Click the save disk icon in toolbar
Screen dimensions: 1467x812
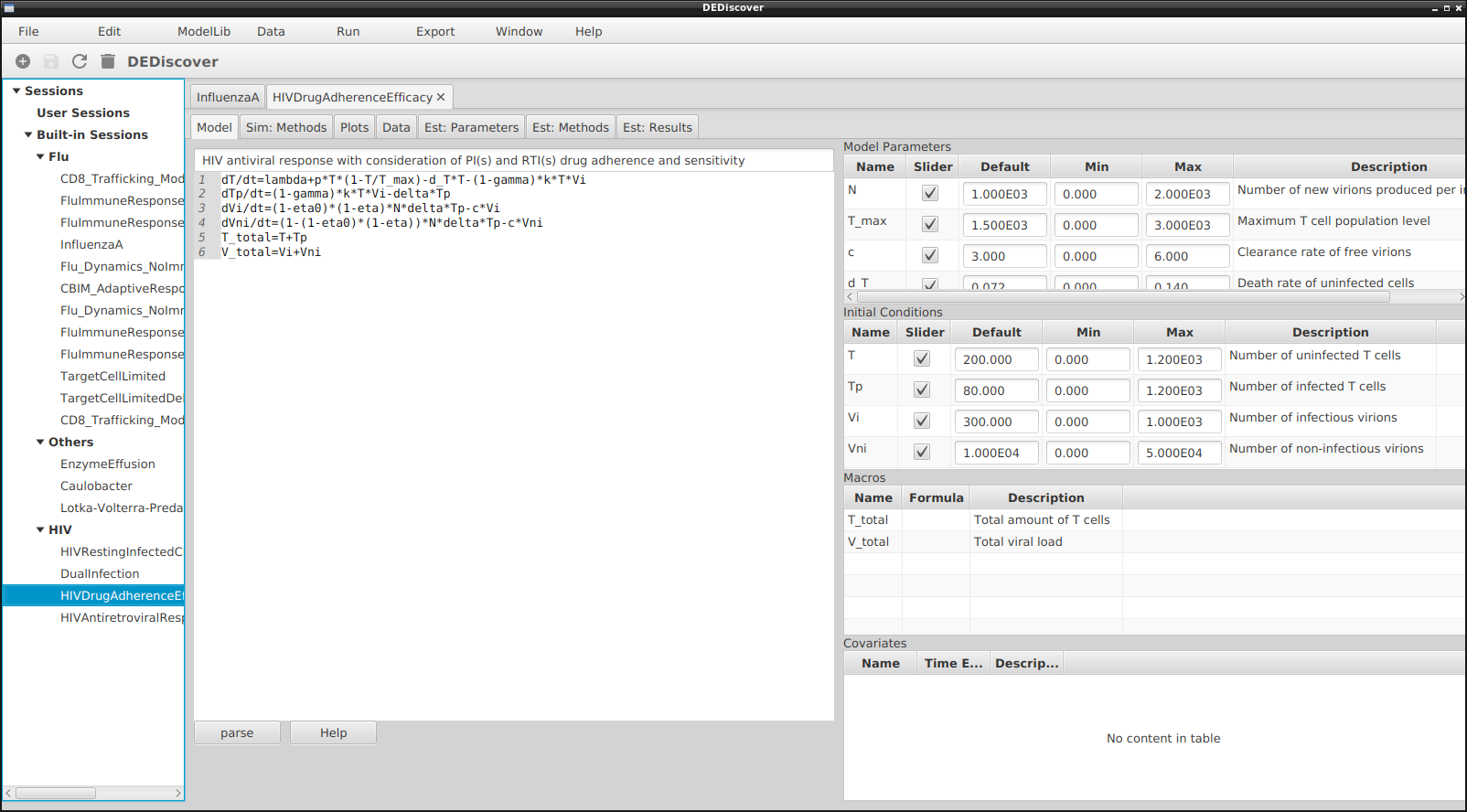pyautogui.click(x=51, y=61)
